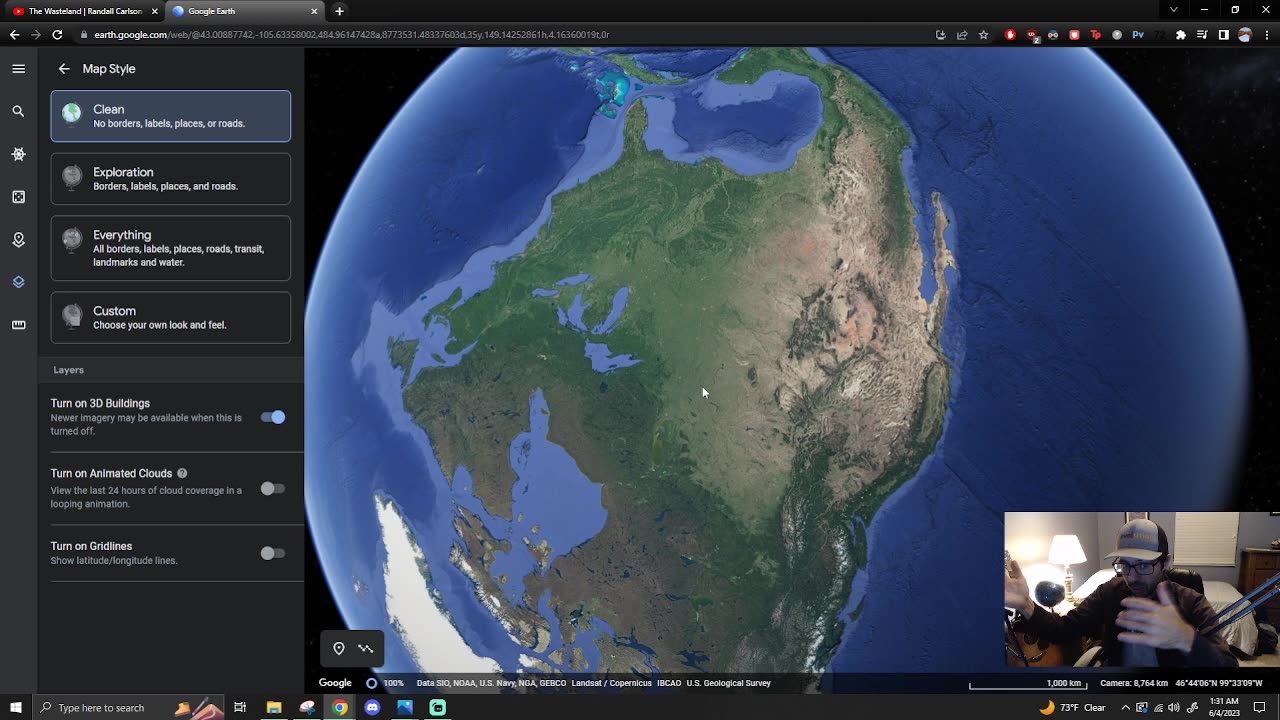Viewport: 1280px width, 720px height.
Task: Select the Everything map style
Action: pyautogui.click(x=171, y=248)
